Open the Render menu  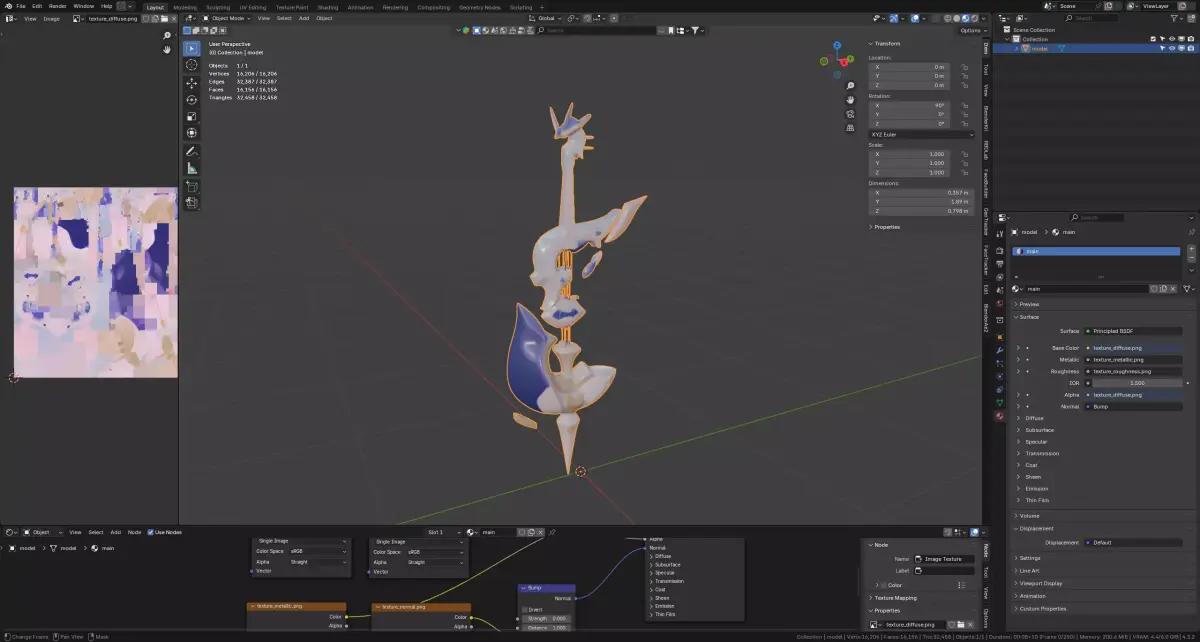point(58,6)
